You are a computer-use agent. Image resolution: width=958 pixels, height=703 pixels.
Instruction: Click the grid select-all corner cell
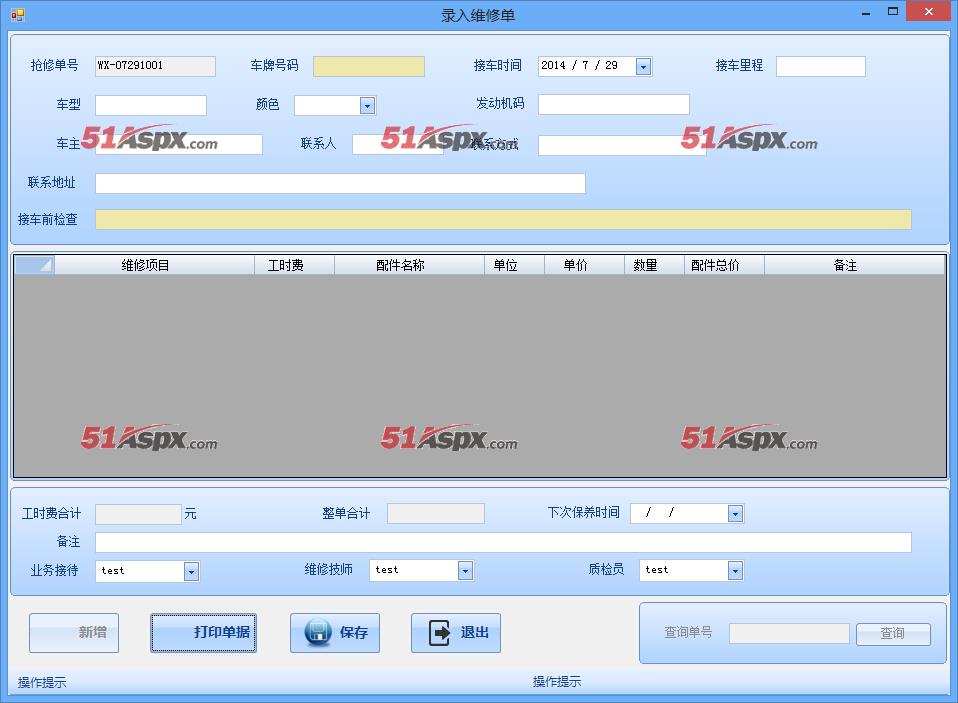point(34,265)
